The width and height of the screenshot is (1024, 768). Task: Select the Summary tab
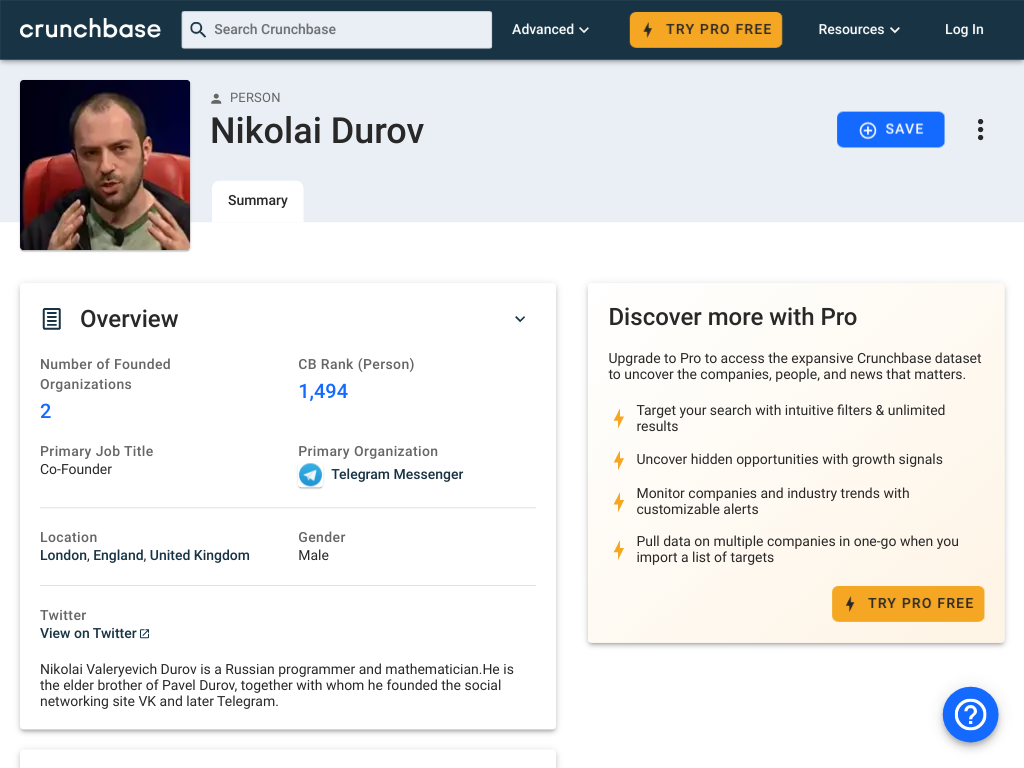pyautogui.click(x=257, y=200)
